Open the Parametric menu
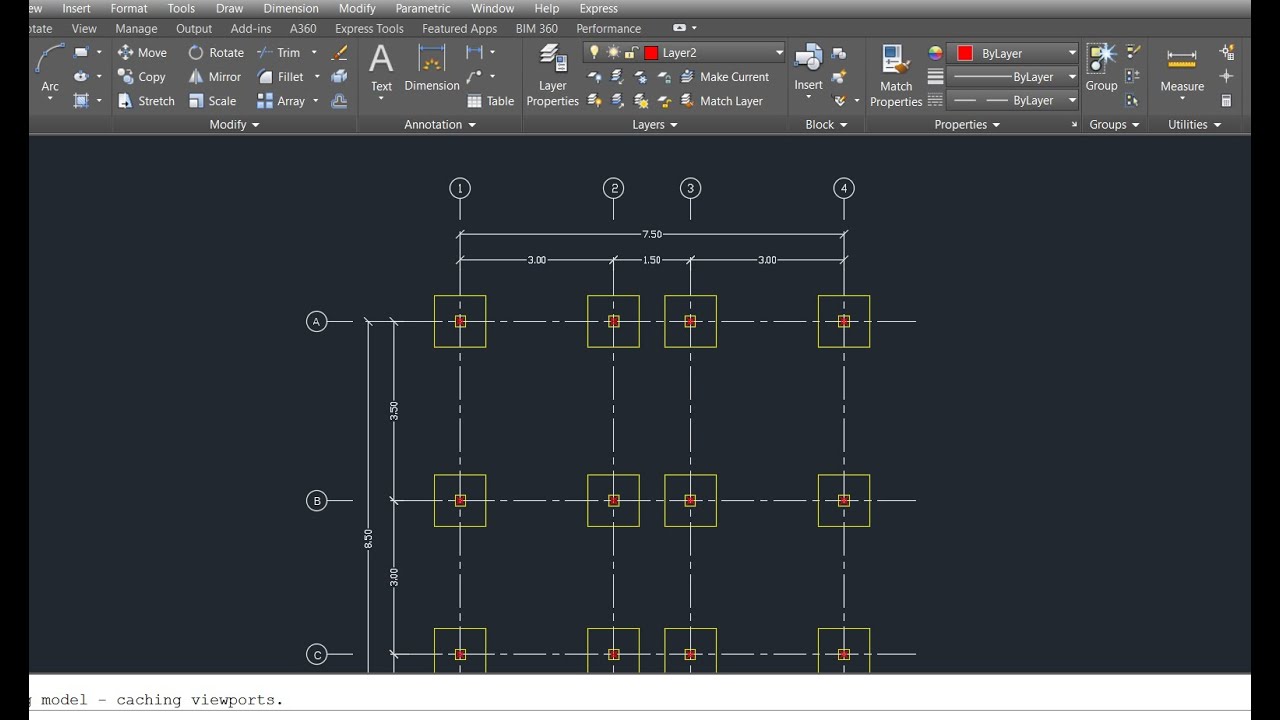 423,8
